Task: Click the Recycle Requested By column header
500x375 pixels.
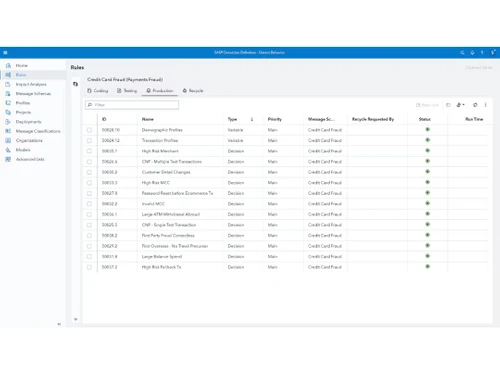Action: point(373,119)
